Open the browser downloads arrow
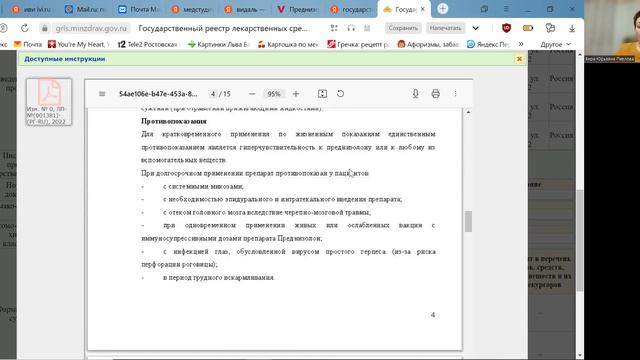This screenshot has height=360, width=640. (x=572, y=28)
